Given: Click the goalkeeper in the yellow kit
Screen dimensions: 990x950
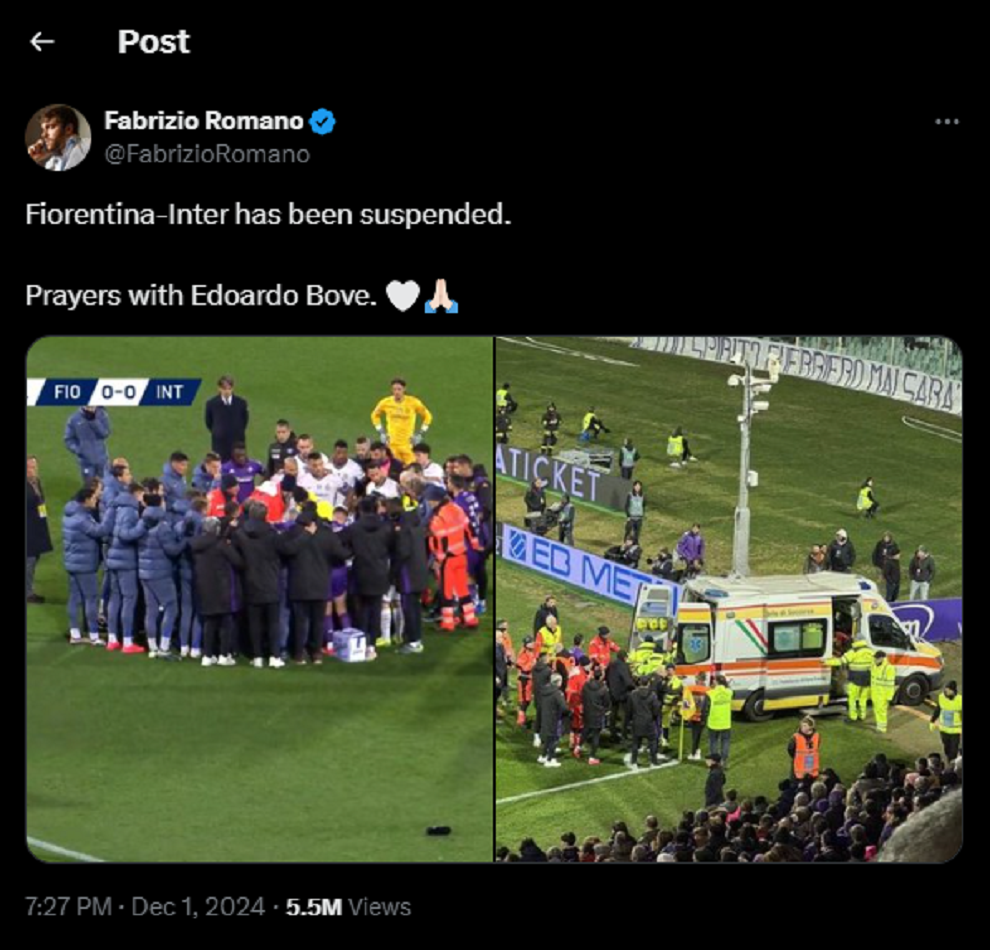Looking at the screenshot, I should pyautogui.click(x=400, y=419).
